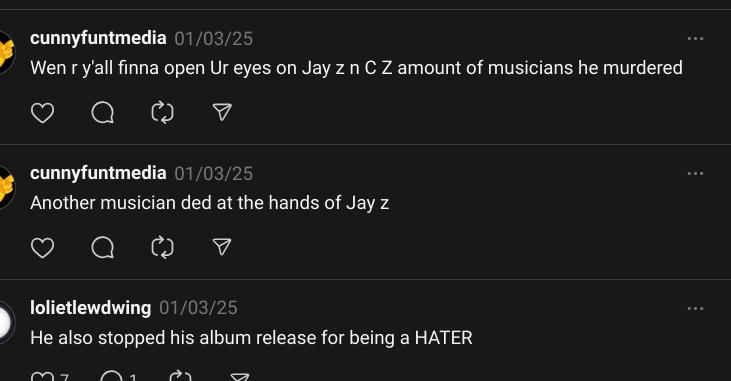
Task: Open more options on 'Another musician ded' post
Action: click(695, 173)
